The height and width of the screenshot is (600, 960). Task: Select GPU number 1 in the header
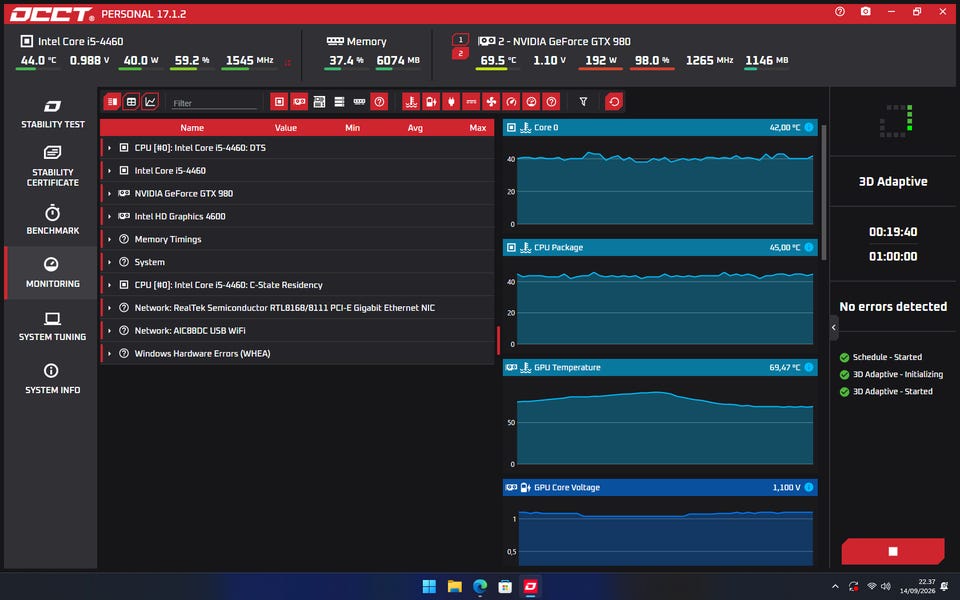[x=460, y=40]
